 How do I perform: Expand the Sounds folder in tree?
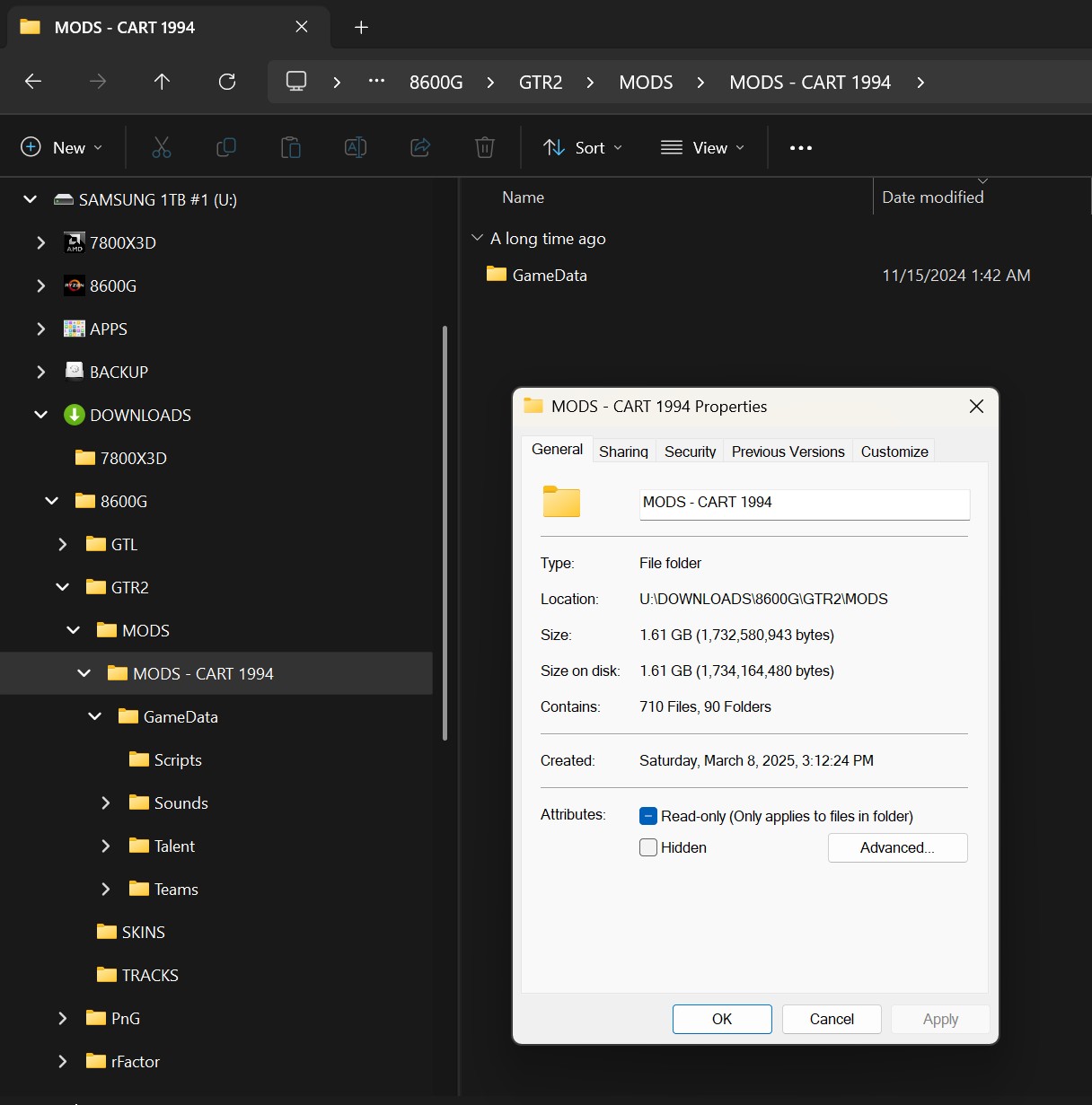(x=106, y=802)
